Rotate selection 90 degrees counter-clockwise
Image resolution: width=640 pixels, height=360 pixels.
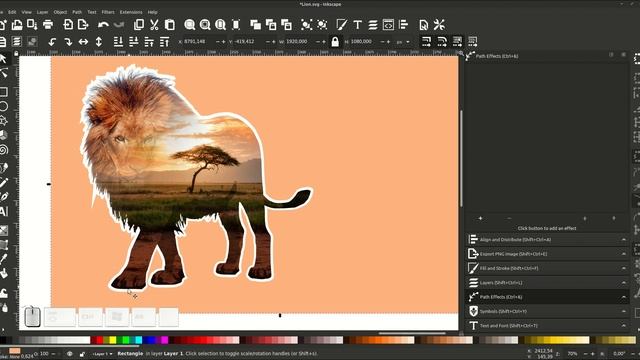(52, 41)
